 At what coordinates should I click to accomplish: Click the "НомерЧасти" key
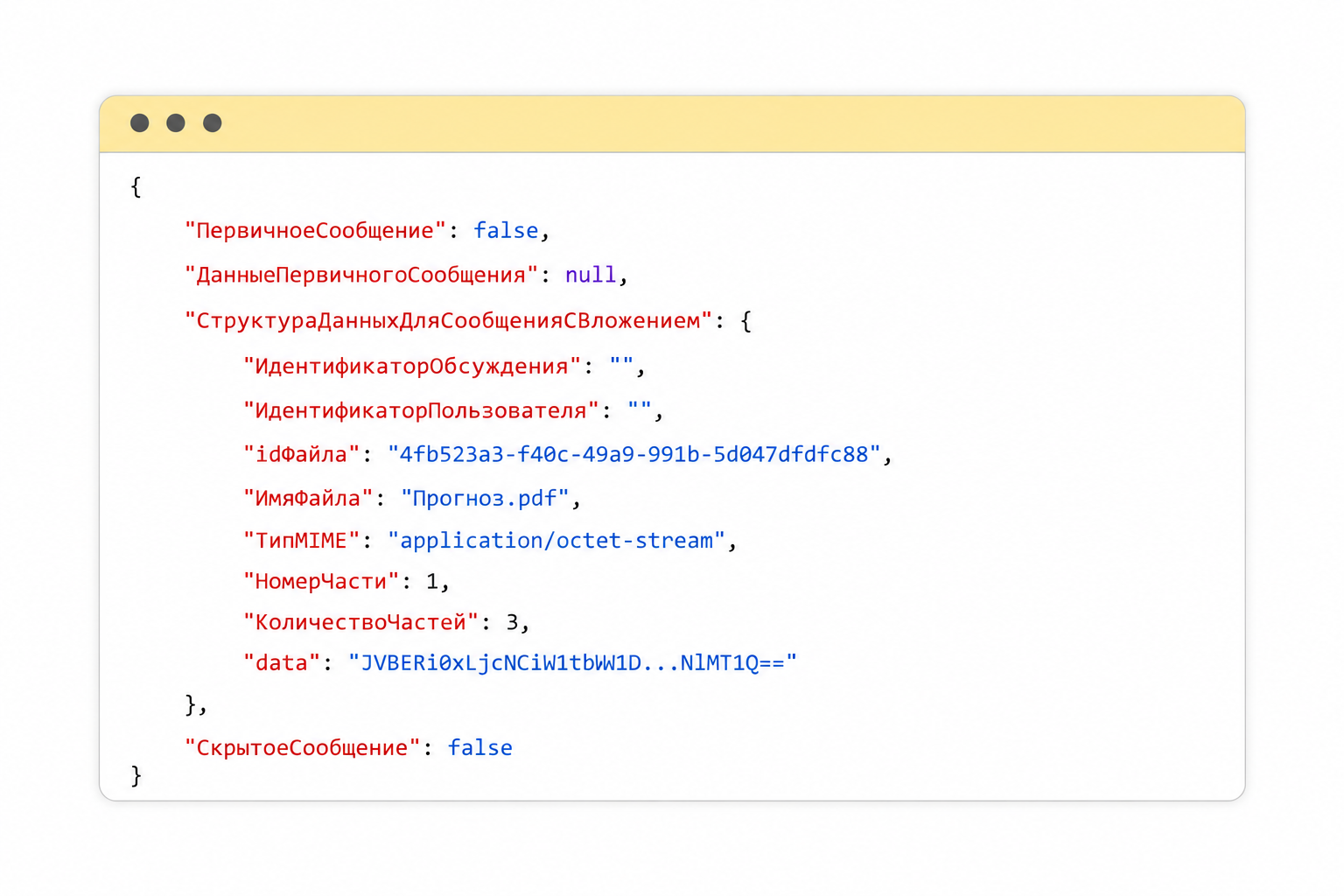coord(321,582)
